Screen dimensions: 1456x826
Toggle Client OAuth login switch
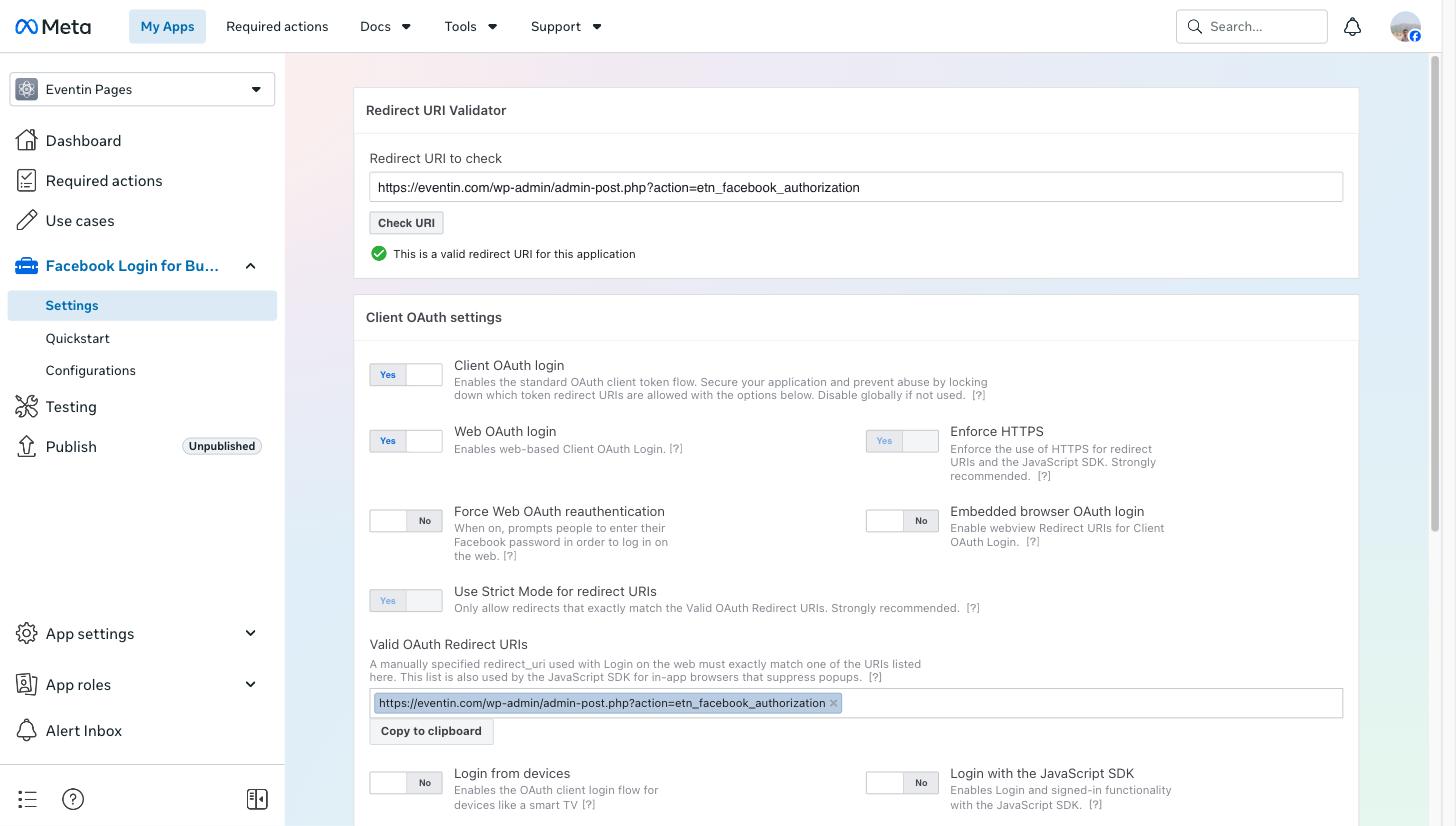pyautogui.click(x=406, y=375)
